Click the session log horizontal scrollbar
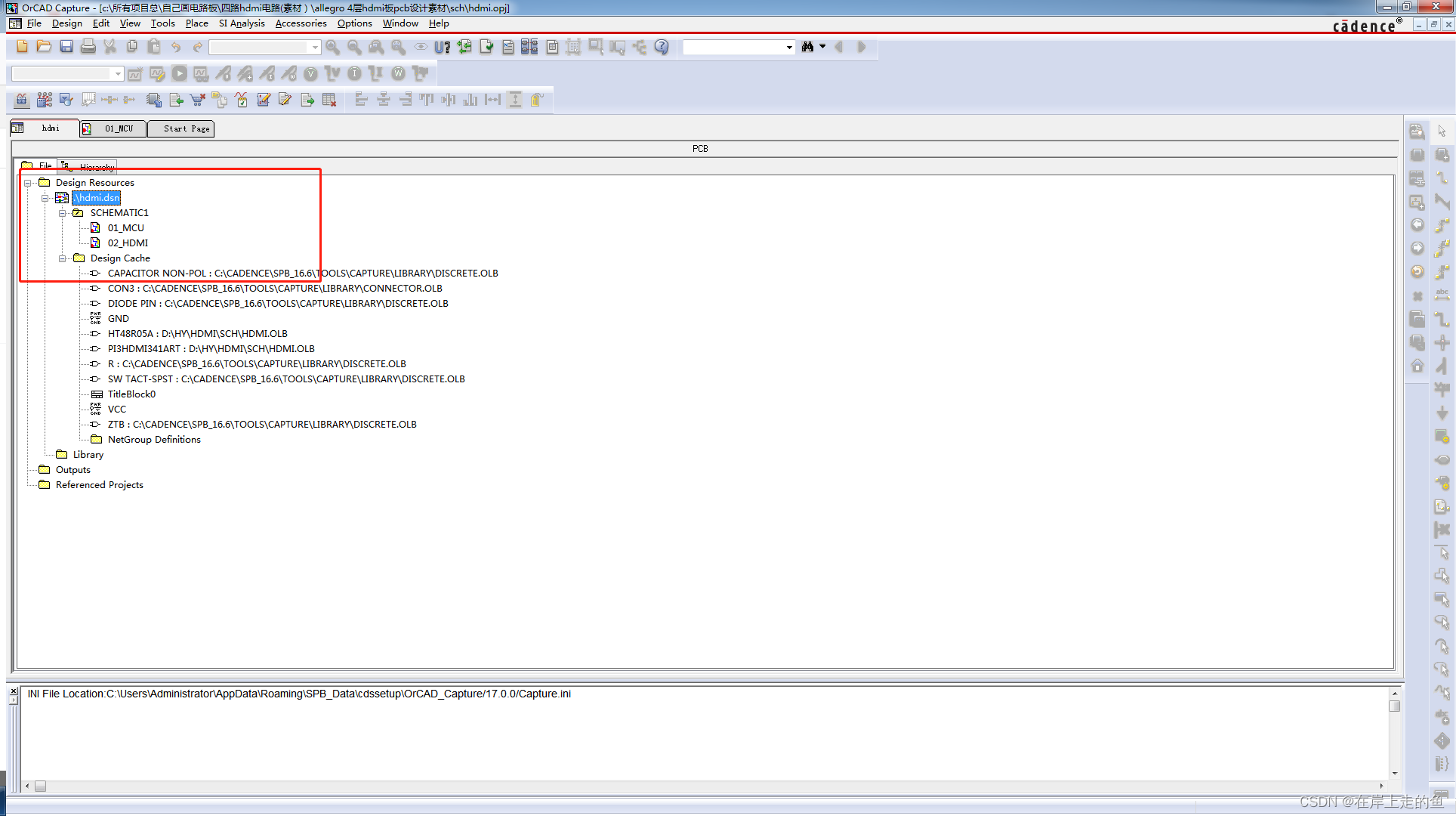Viewport: 1456px width, 816px height. click(x=702, y=786)
